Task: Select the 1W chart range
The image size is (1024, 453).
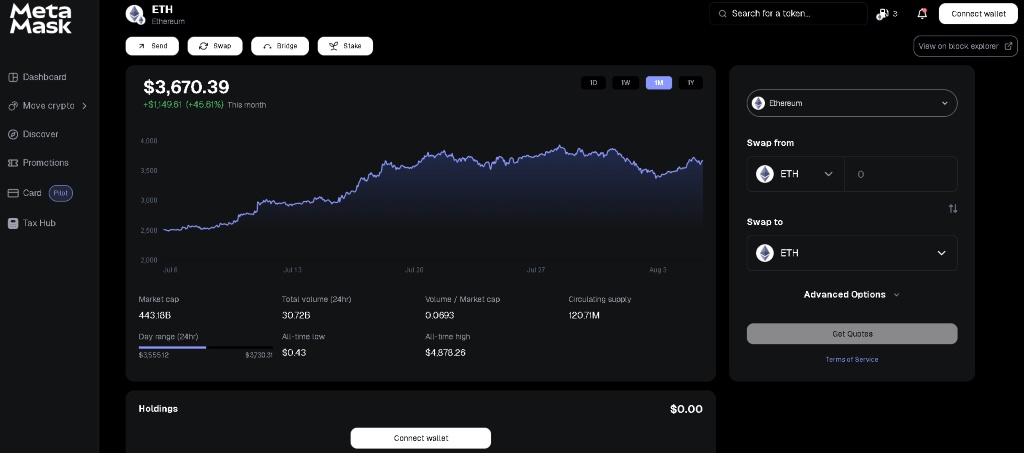Action: point(626,83)
